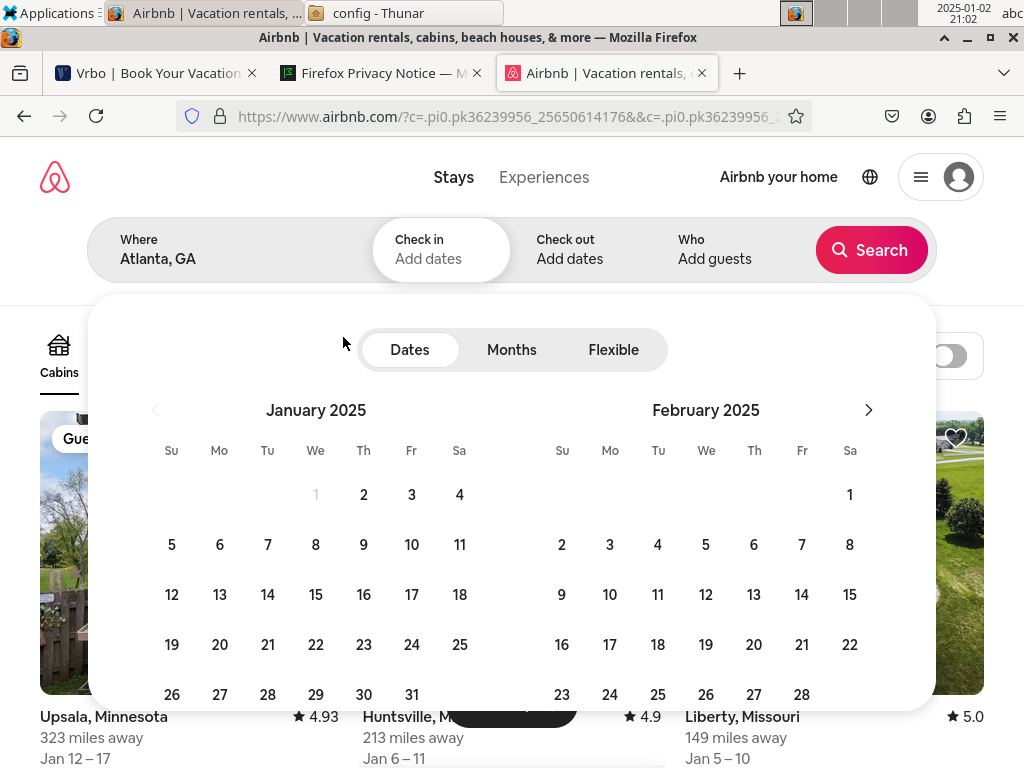The width and height of the screenshot is (1024, 768).
Task: Switch to config - Thunar taskbar window
Action: [x=404, y=13]
